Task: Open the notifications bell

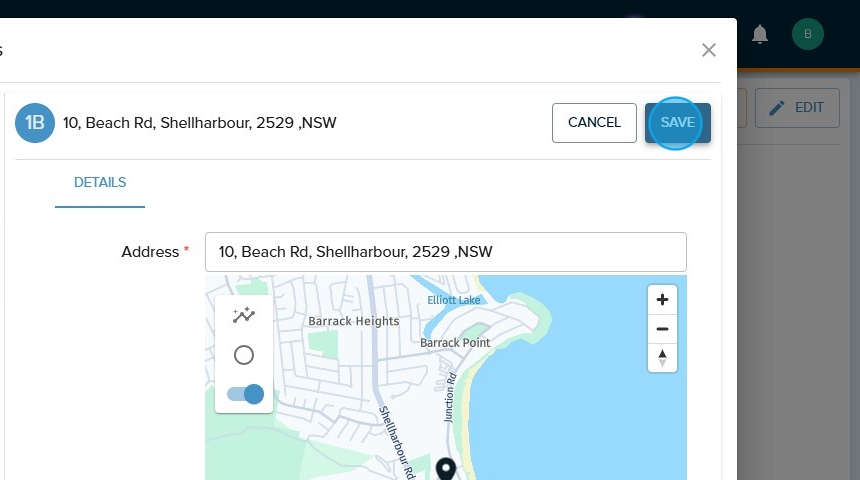Action: 760,35
